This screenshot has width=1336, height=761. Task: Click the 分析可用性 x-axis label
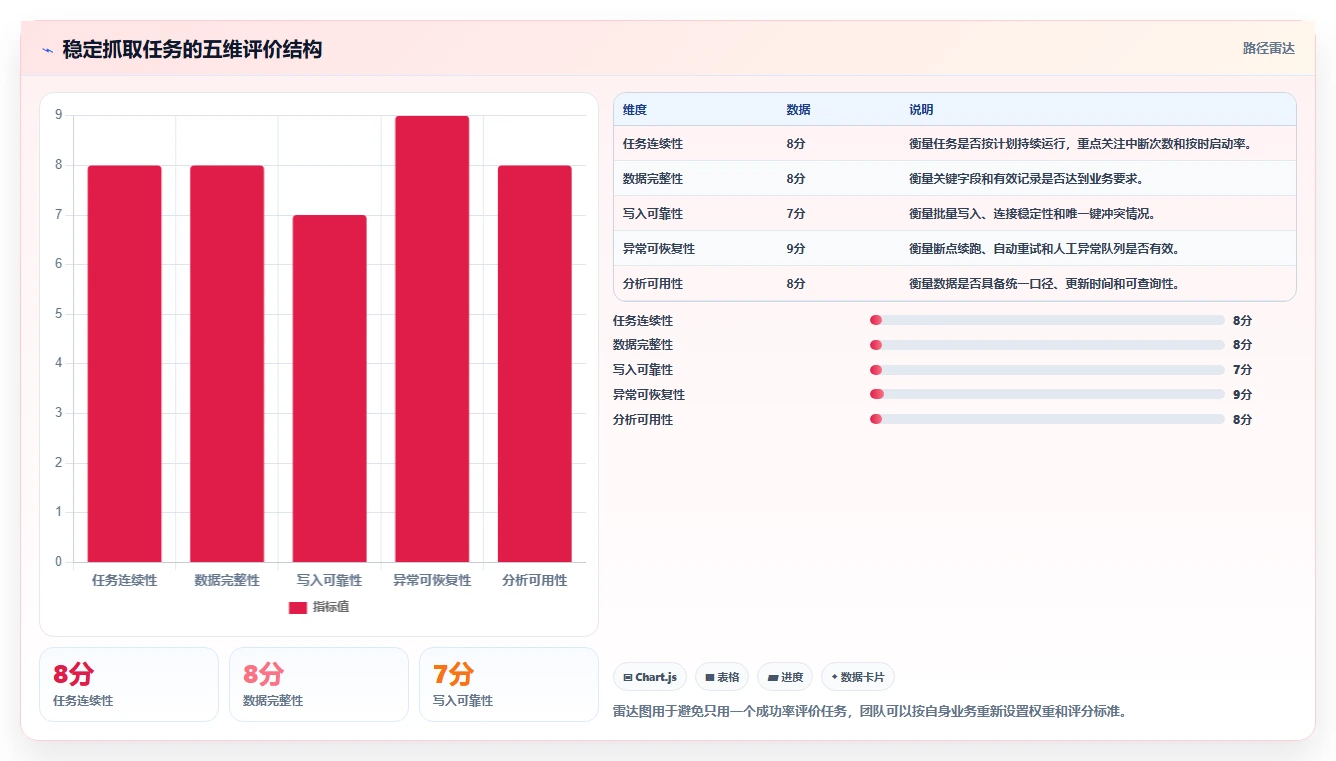click(535, 580)
